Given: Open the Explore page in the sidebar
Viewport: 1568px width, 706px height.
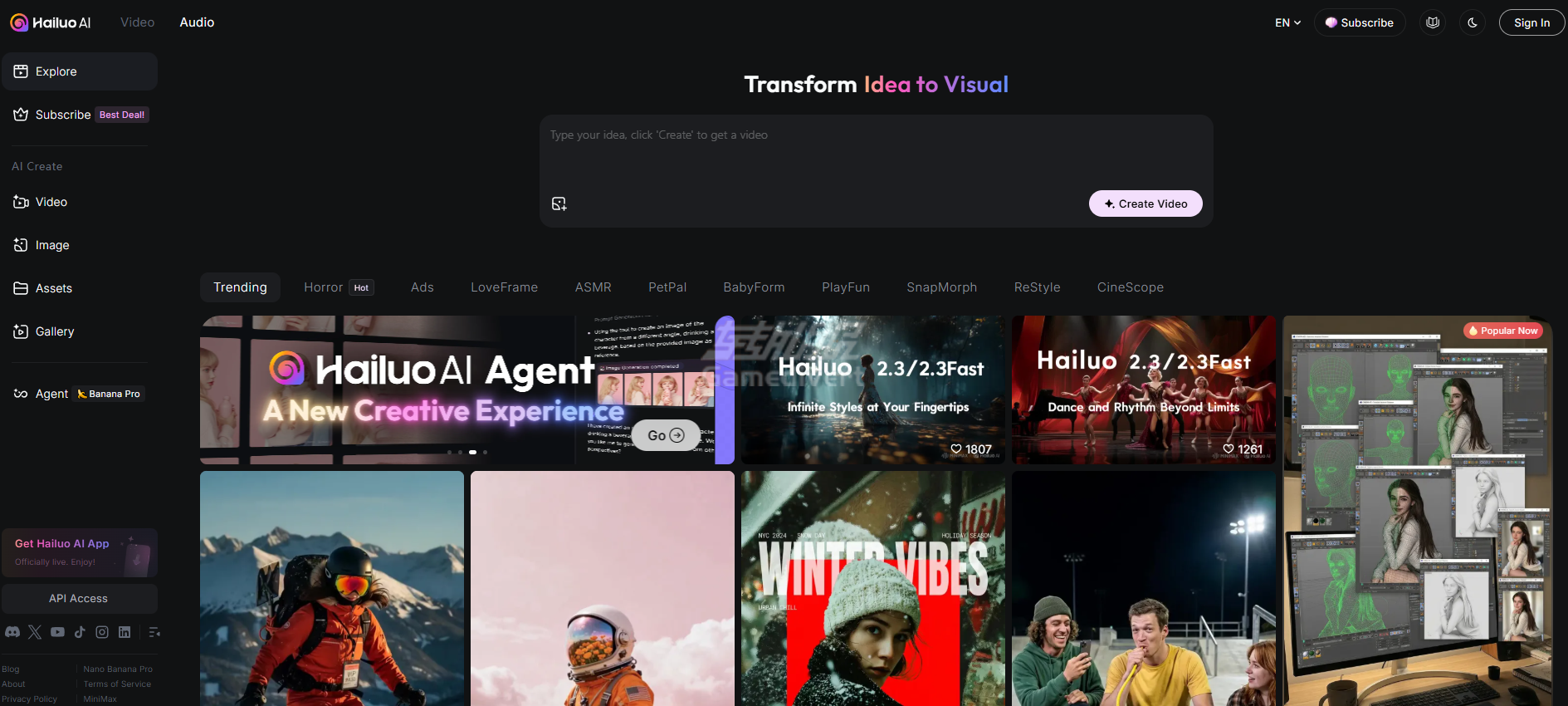Looking at the screenshot, I should 80,71.
